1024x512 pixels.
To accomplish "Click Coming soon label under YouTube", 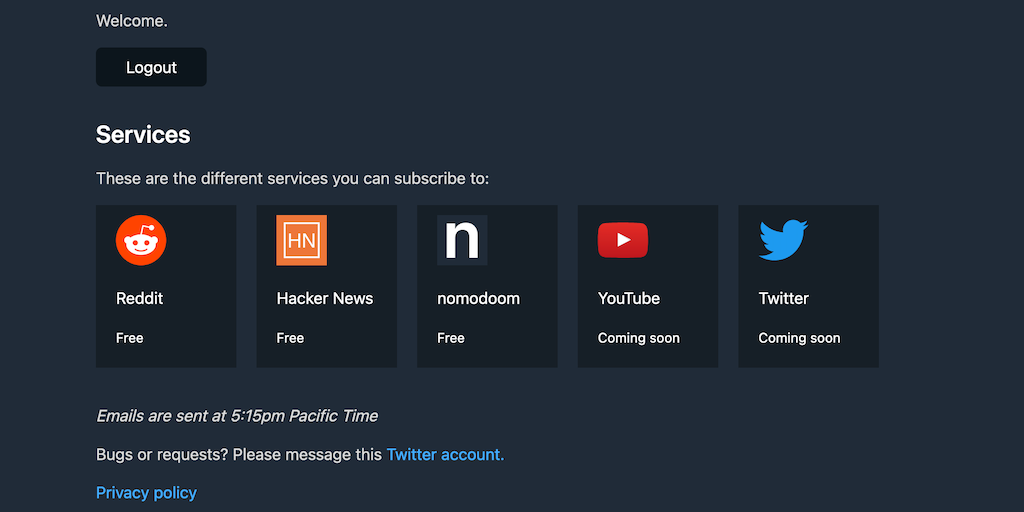I will [x=639, y=338].
